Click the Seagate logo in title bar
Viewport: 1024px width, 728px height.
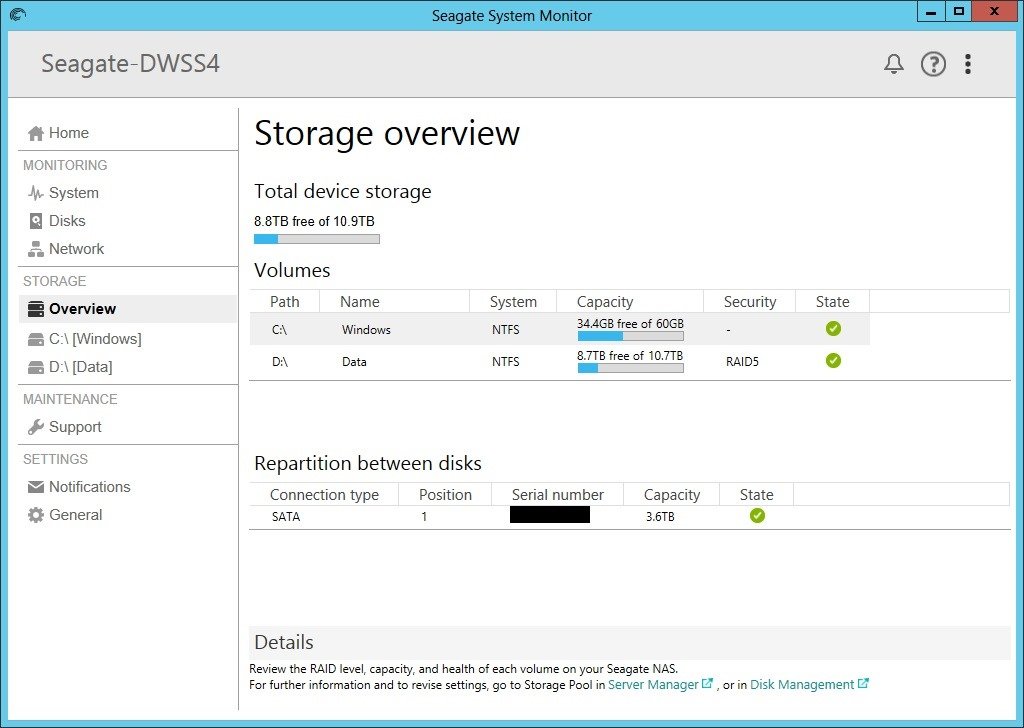(x=18, y=14)
